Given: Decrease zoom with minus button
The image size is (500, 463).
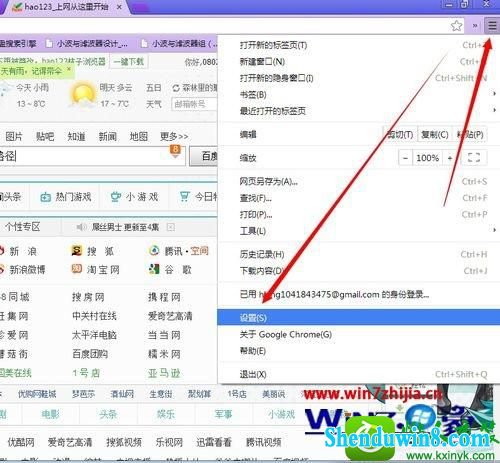Looking at the screenshot, I should point(405,158).
